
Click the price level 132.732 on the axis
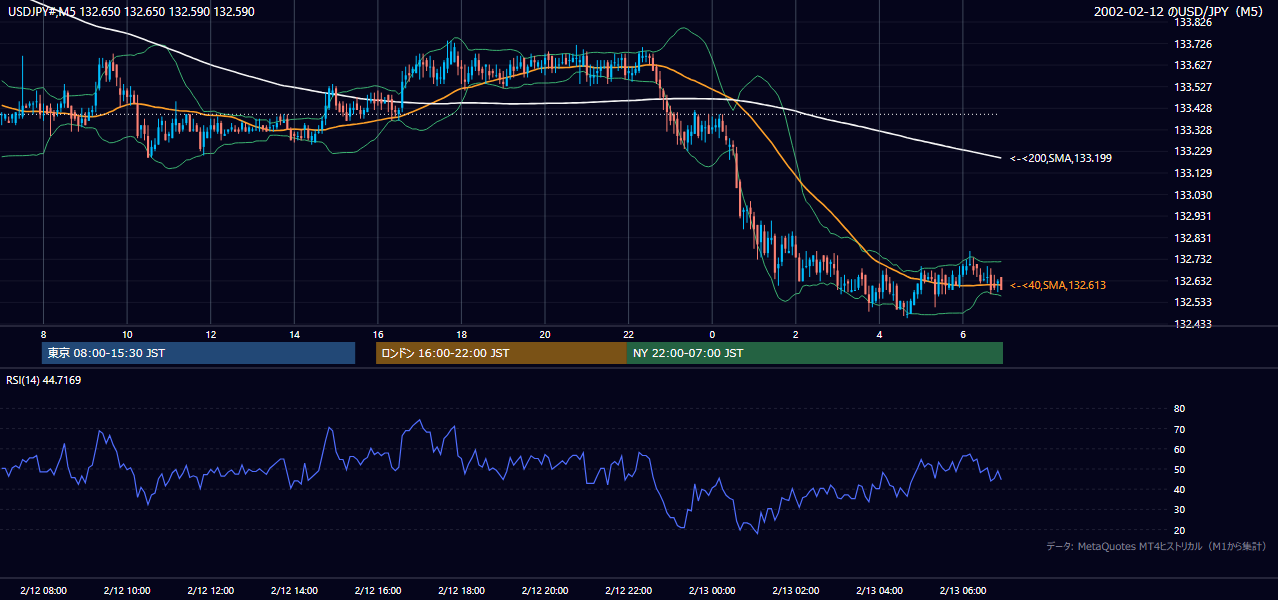click(1193, 259)
